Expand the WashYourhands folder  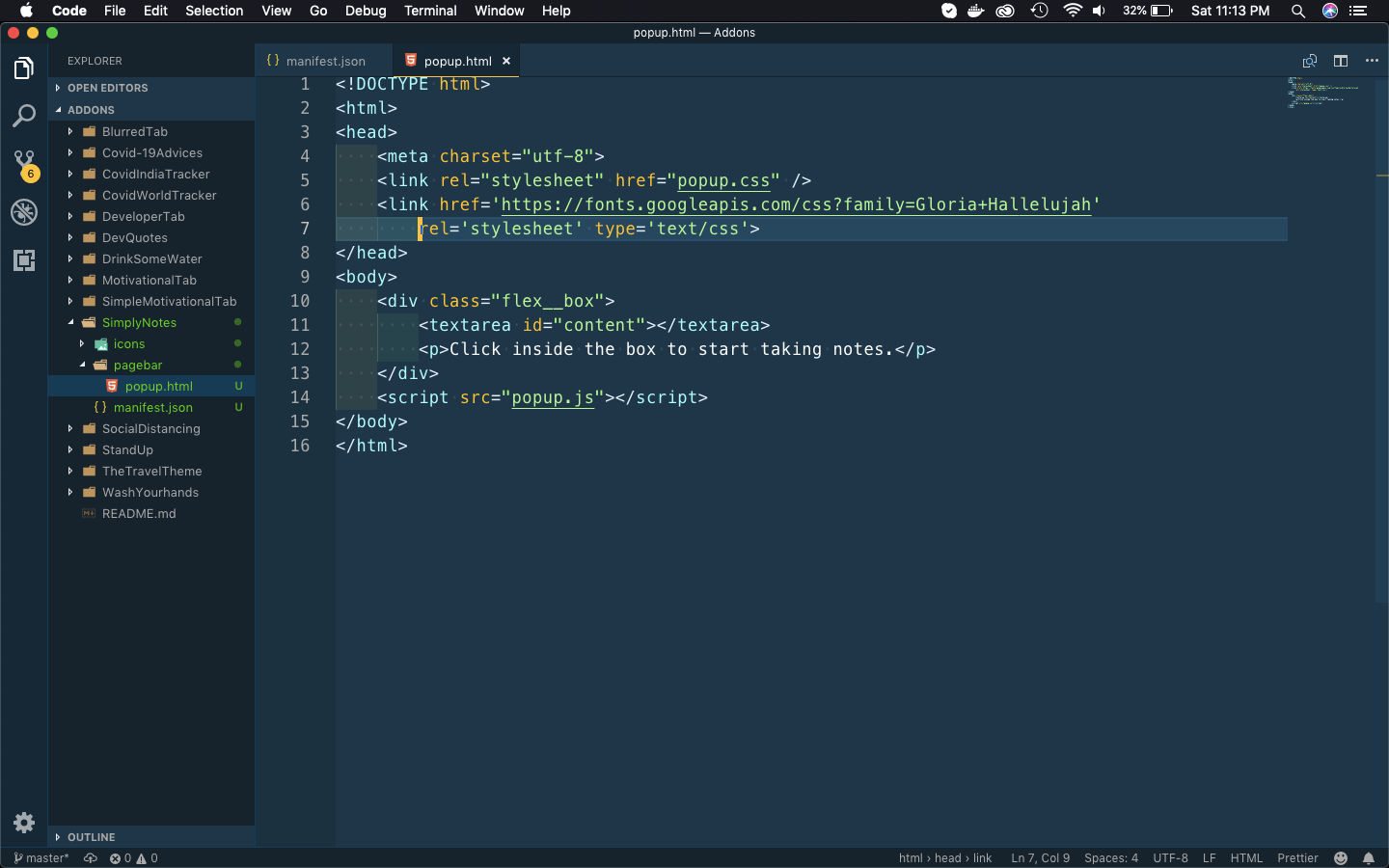coord(151,492)
